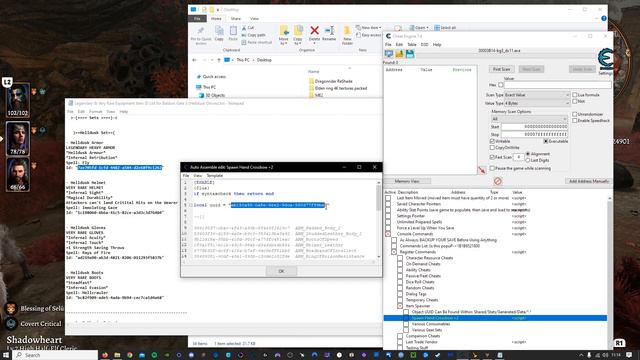Open Firefox from the taskbar
This screenshot has height=360, width=640.
[105, 355]
